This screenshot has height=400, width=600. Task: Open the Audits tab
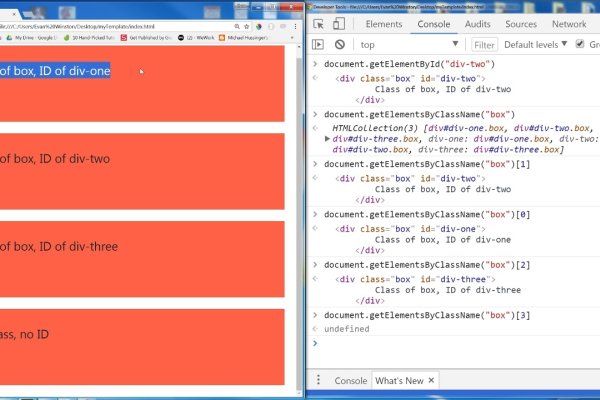pos(478,24)
